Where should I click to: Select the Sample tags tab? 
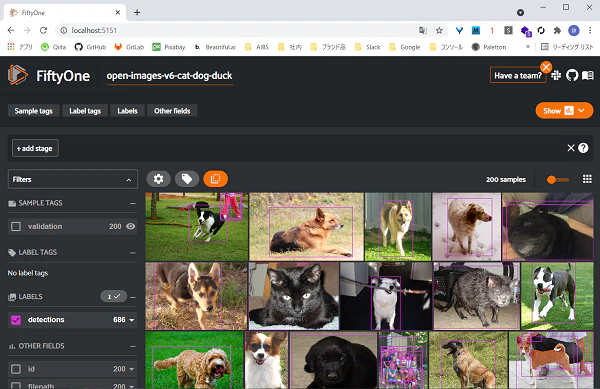point(33,111)
